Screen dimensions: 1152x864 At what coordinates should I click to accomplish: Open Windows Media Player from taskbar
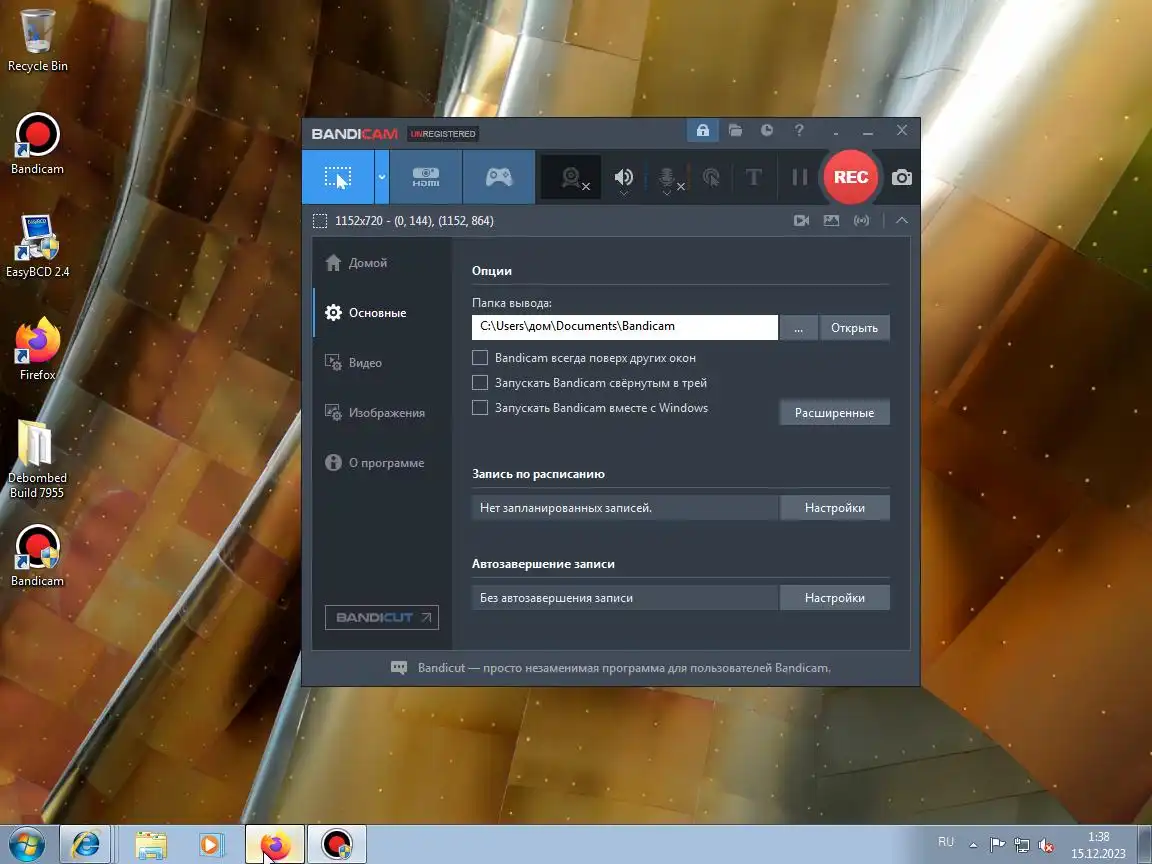pos(212,845)
